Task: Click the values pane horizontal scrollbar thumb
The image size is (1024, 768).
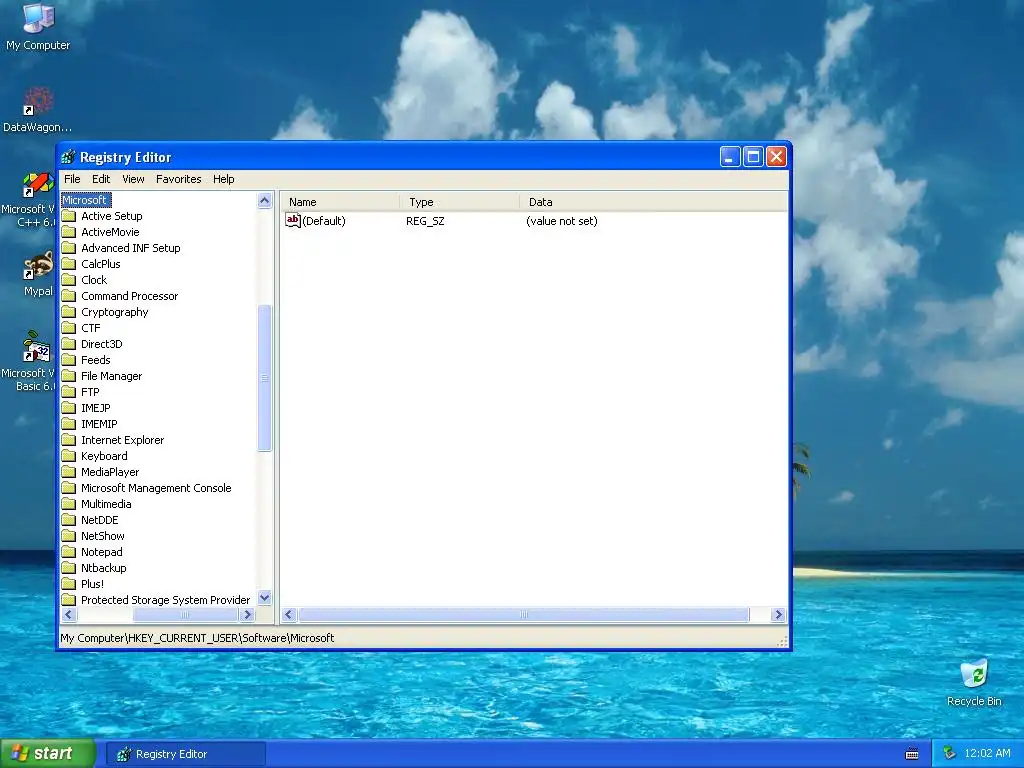Action: click(x=524, y=615)
